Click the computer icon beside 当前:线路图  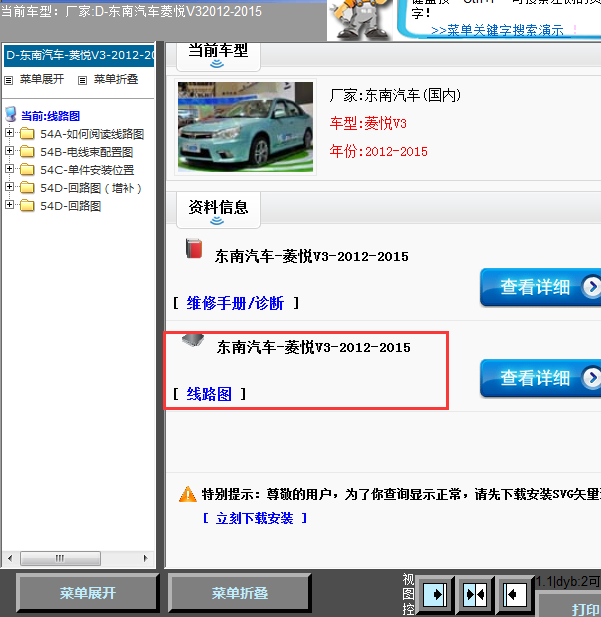(x=11, y=115)
